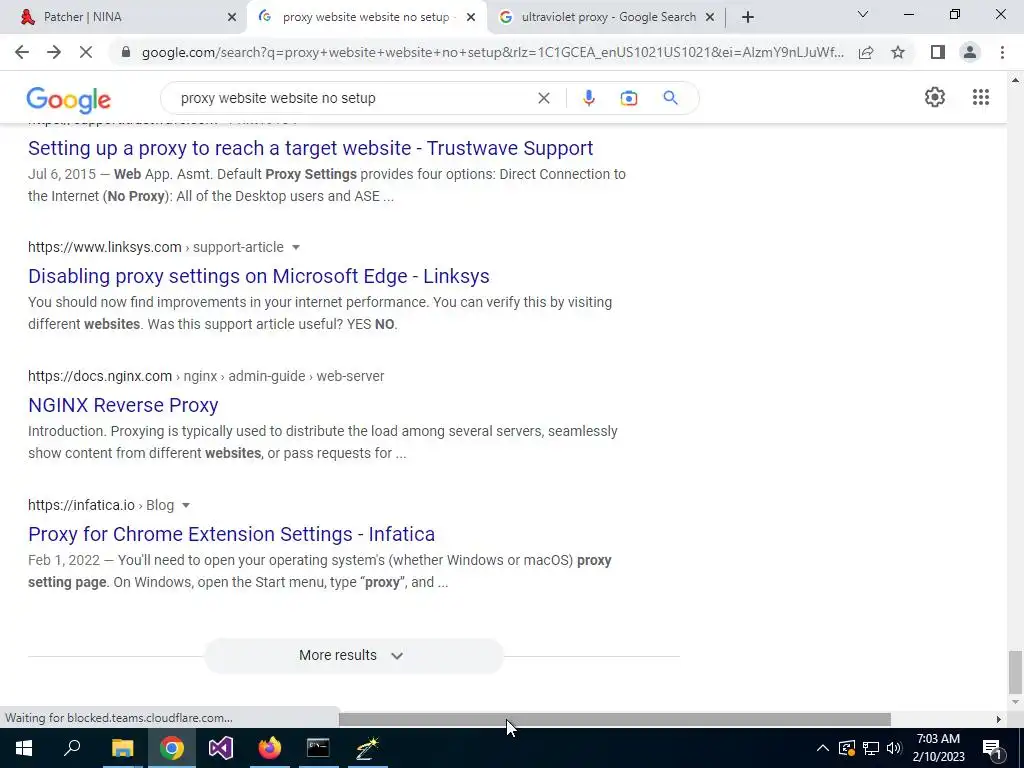1024x768 pixels.
Task: Bookmark this page with the star icon
Action: (898, 52)
